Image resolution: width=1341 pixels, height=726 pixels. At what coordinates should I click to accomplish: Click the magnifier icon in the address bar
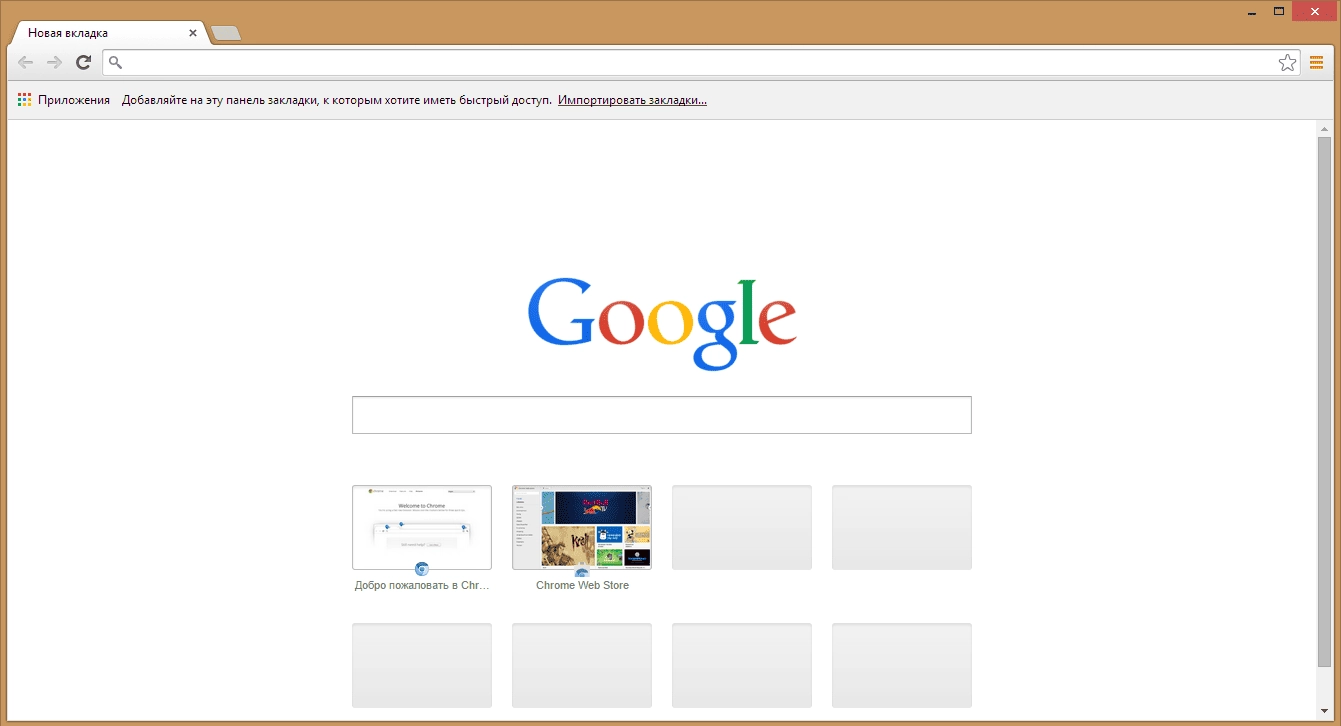click(115, 63)
